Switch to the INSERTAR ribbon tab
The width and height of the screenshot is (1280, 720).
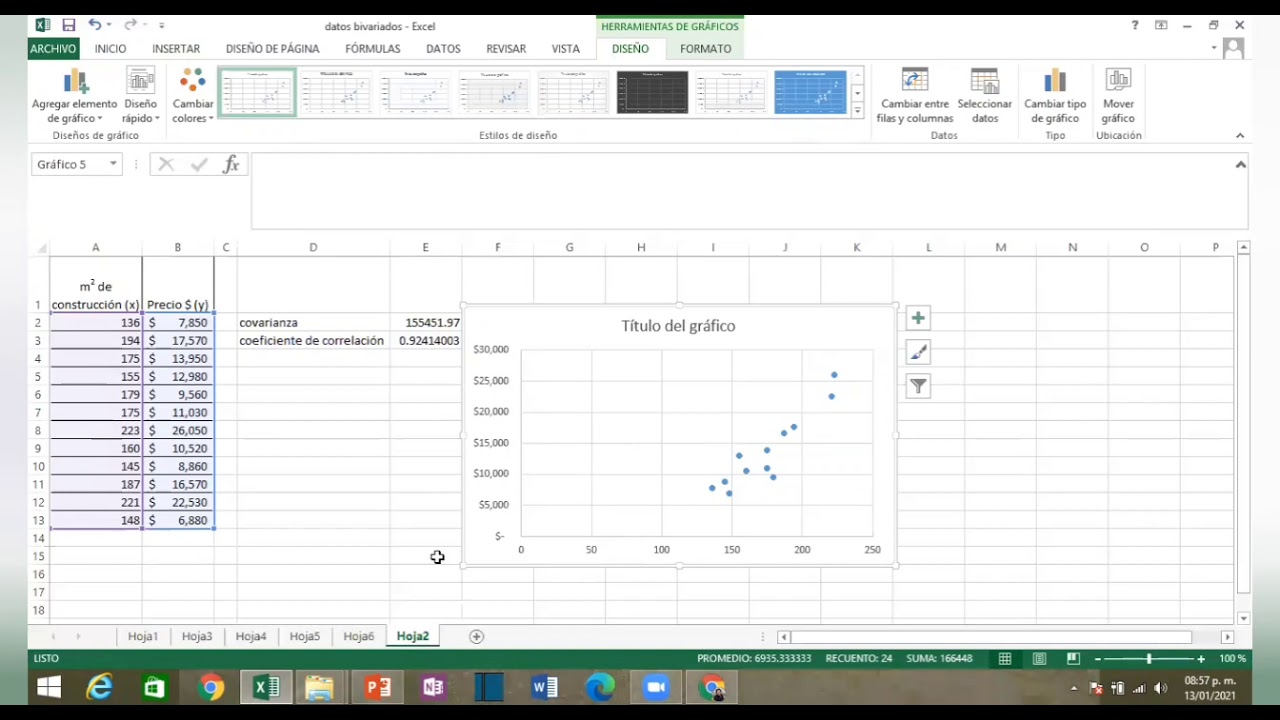click(x=176, y=48)
